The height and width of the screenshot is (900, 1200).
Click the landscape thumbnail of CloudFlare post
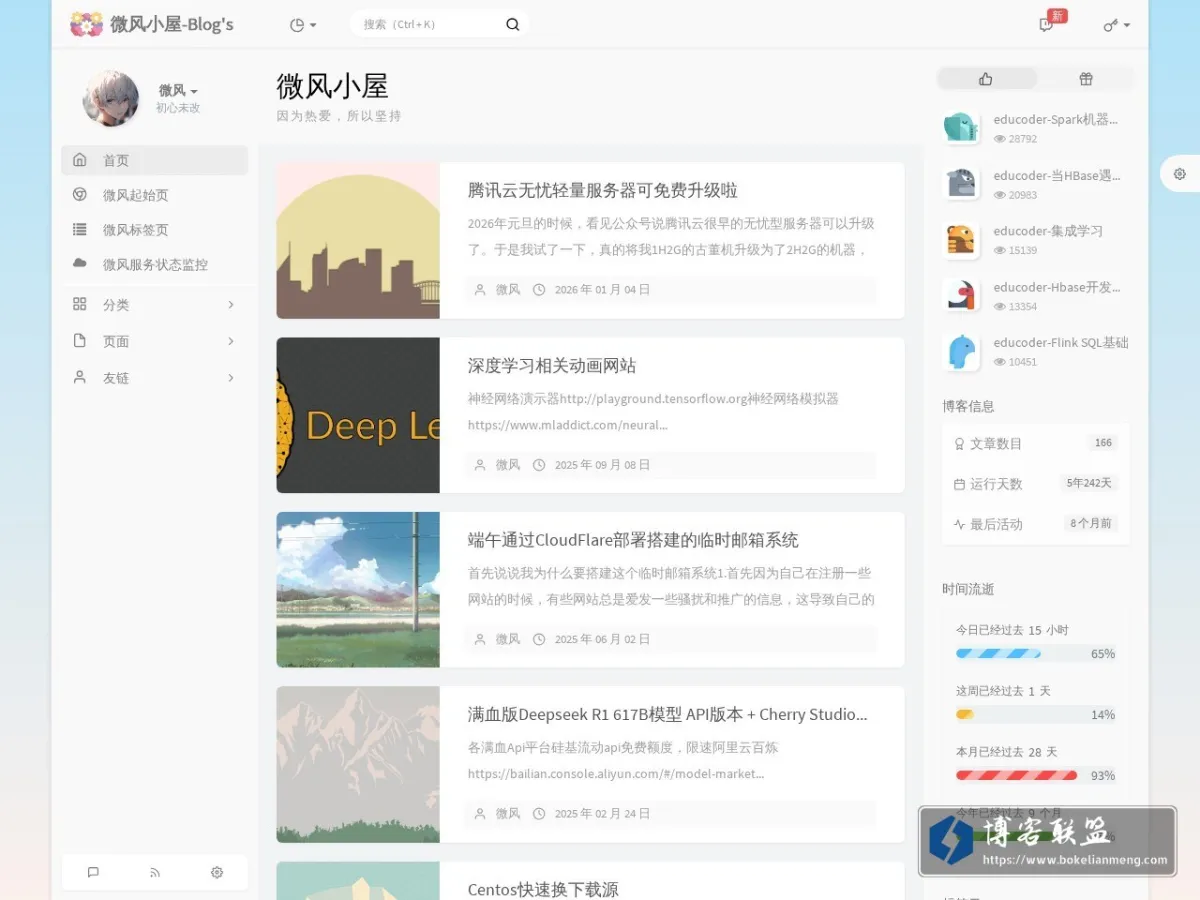point(358,590)
